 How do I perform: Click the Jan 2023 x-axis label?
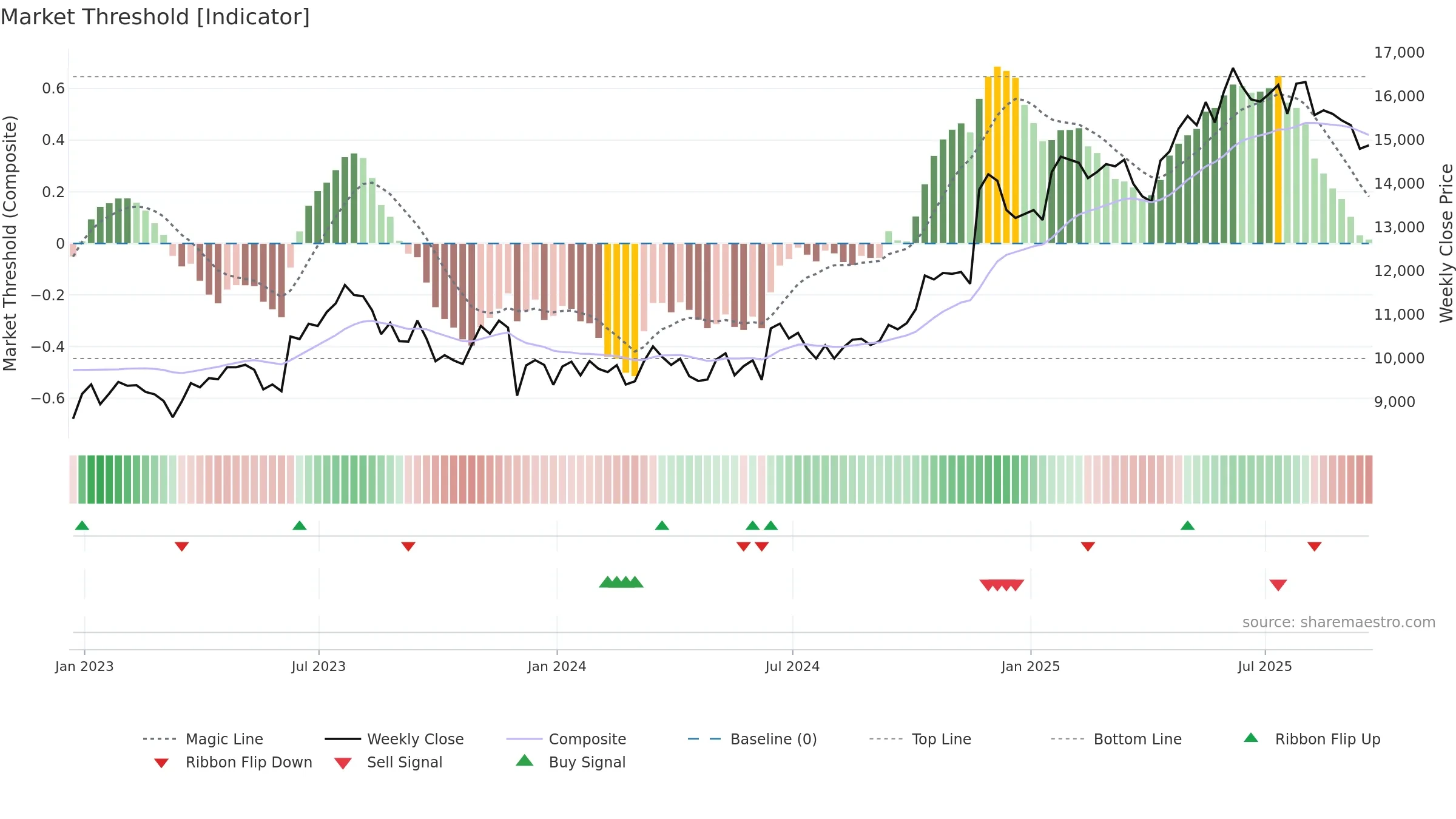click(84, 667)
